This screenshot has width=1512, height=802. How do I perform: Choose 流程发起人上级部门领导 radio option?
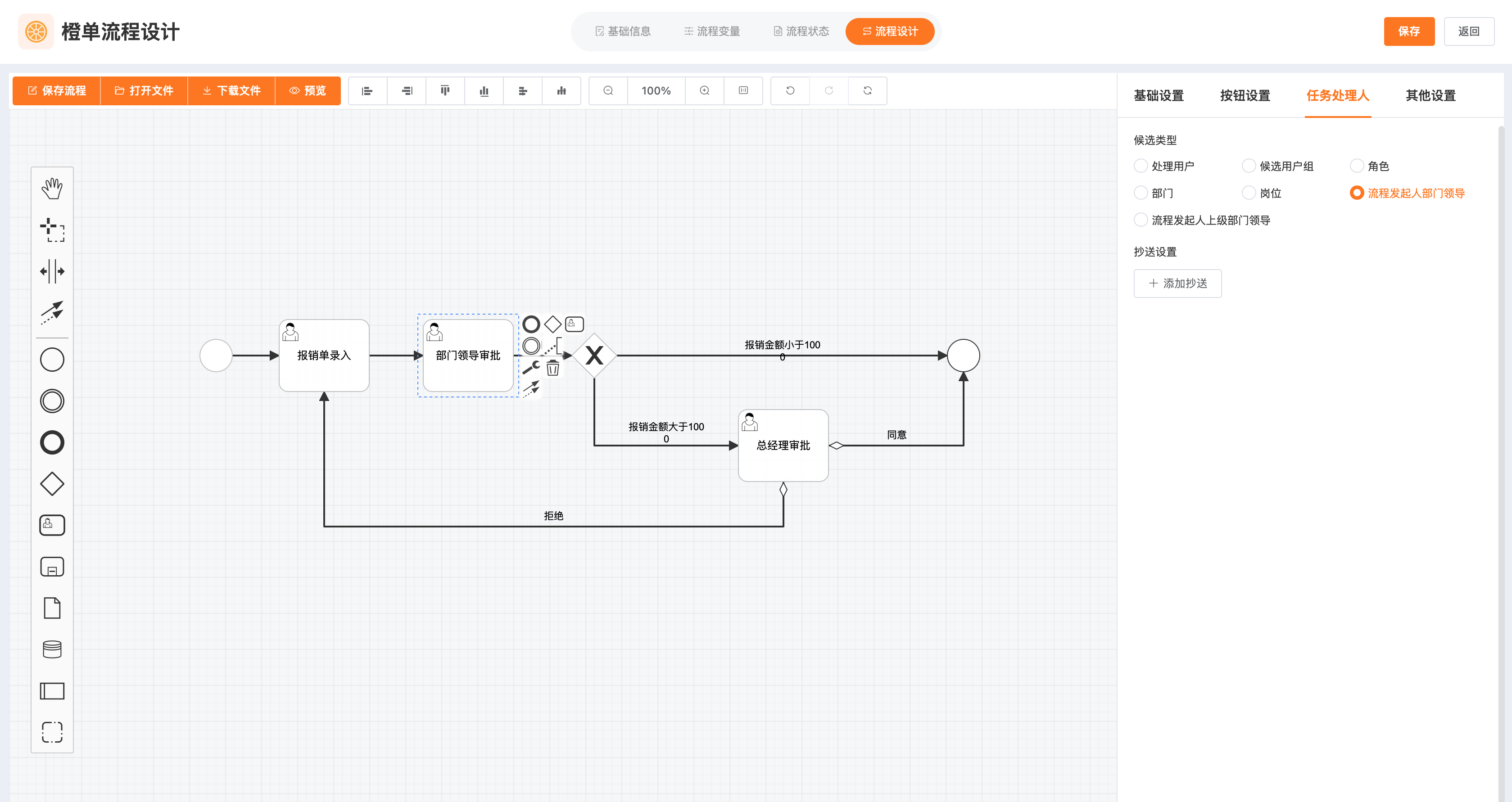pyautogui.click(x=1141, y=220)
